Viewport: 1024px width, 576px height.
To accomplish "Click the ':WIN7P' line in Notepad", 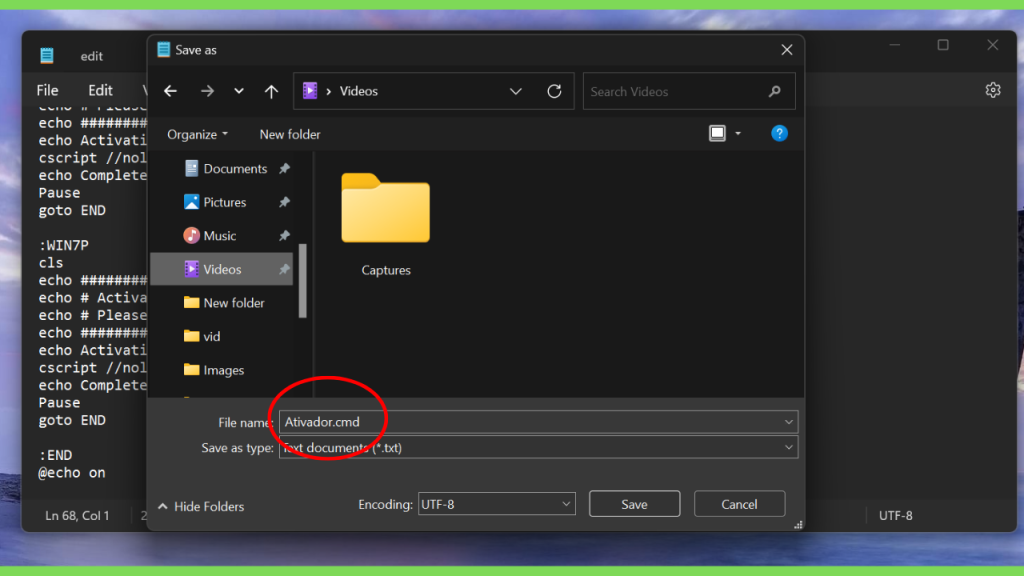I will 63,246.
